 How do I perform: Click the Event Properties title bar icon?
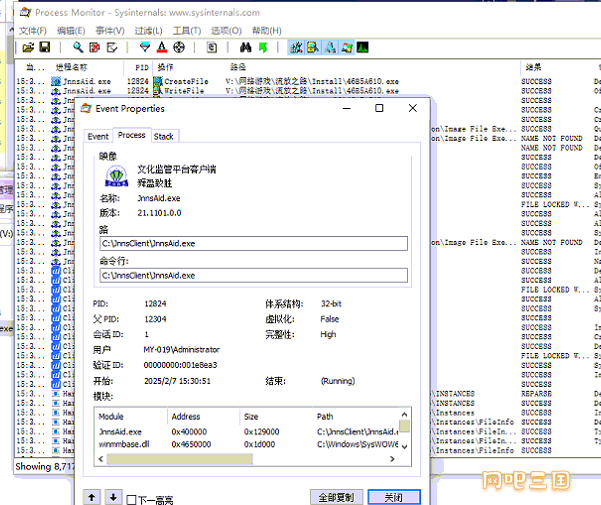86,108
